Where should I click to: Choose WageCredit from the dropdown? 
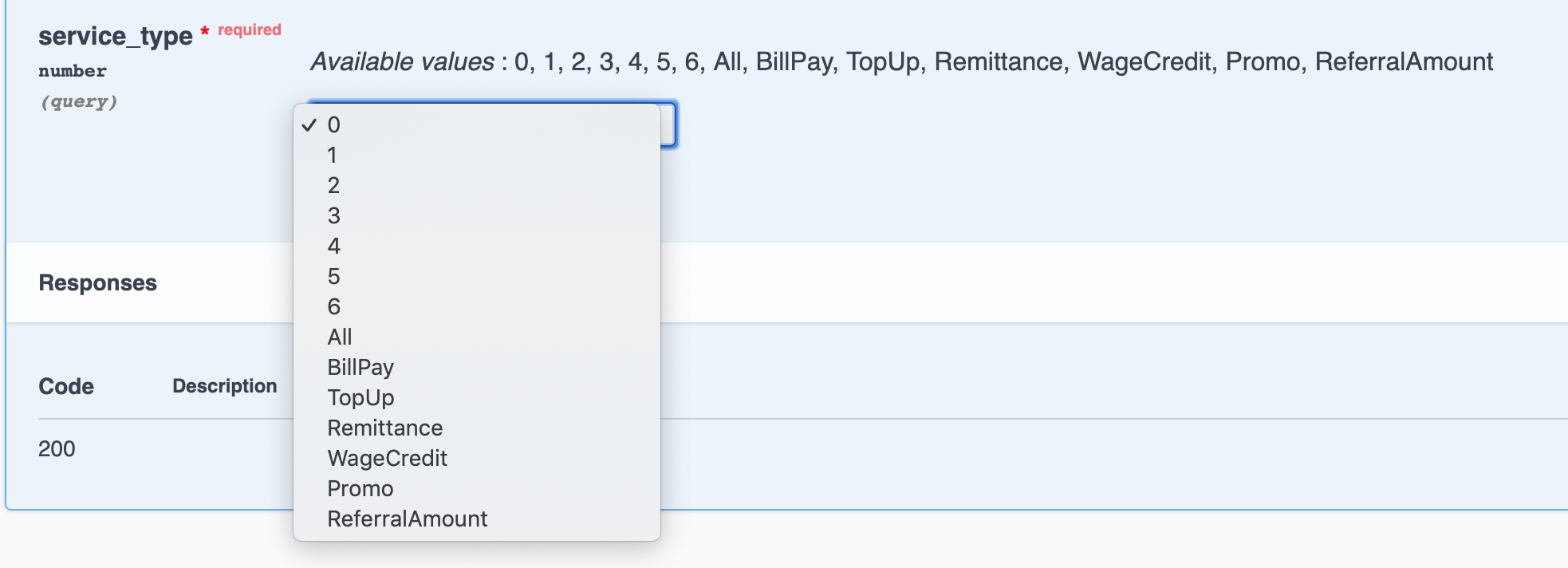(x=388, y=458)
